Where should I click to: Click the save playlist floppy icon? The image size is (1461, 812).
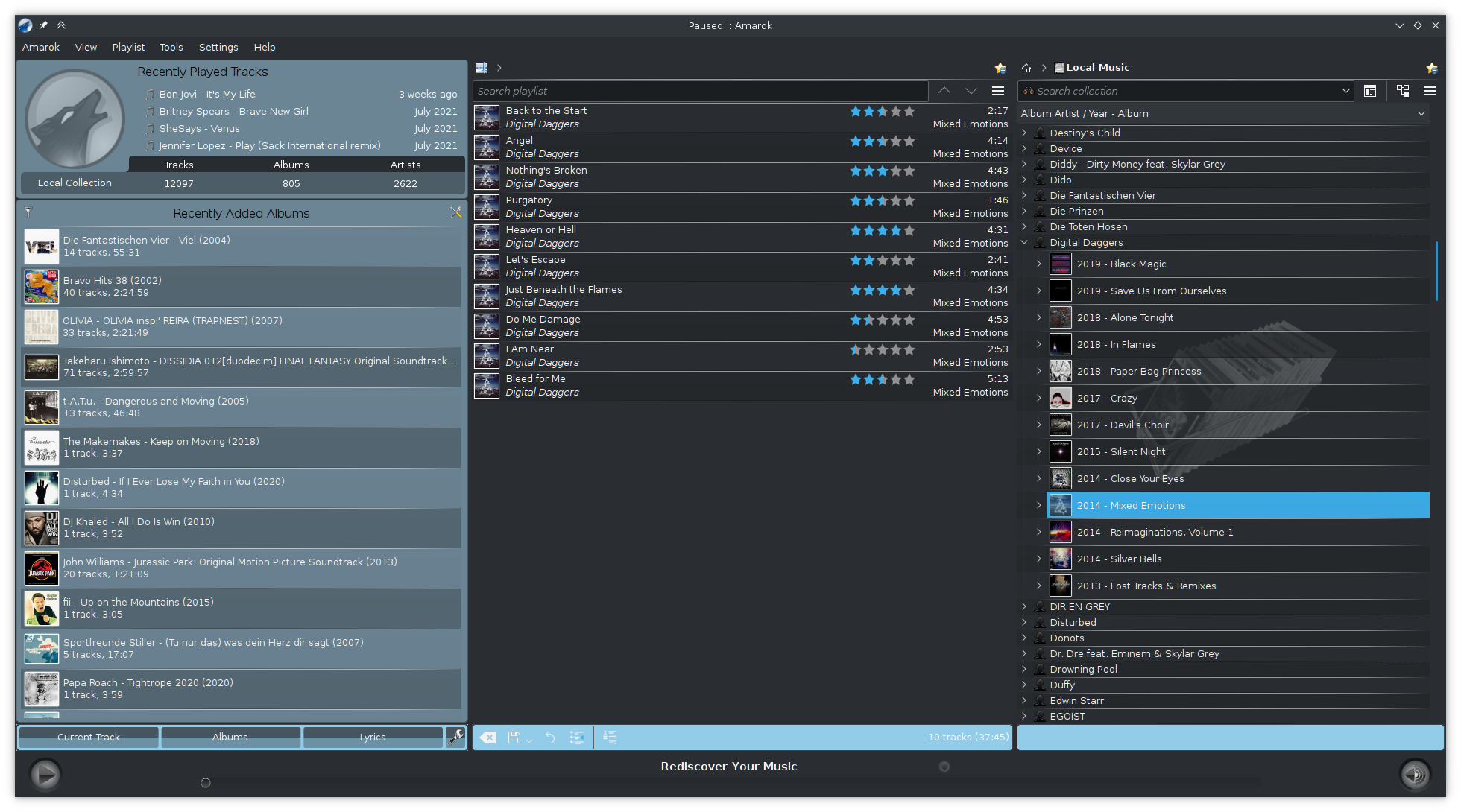pos(514,737)
